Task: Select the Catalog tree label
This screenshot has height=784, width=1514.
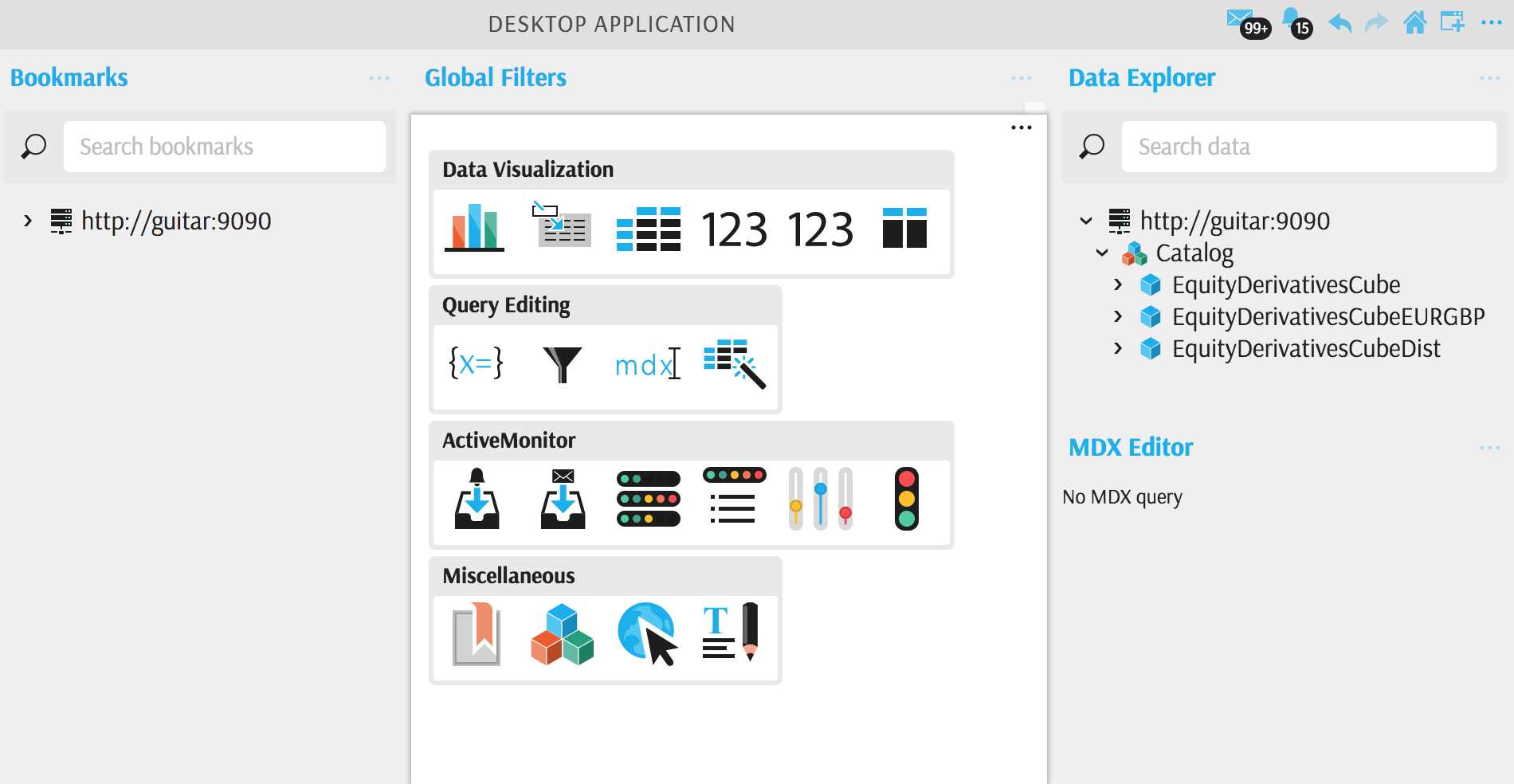Action: coord(1194,253)
